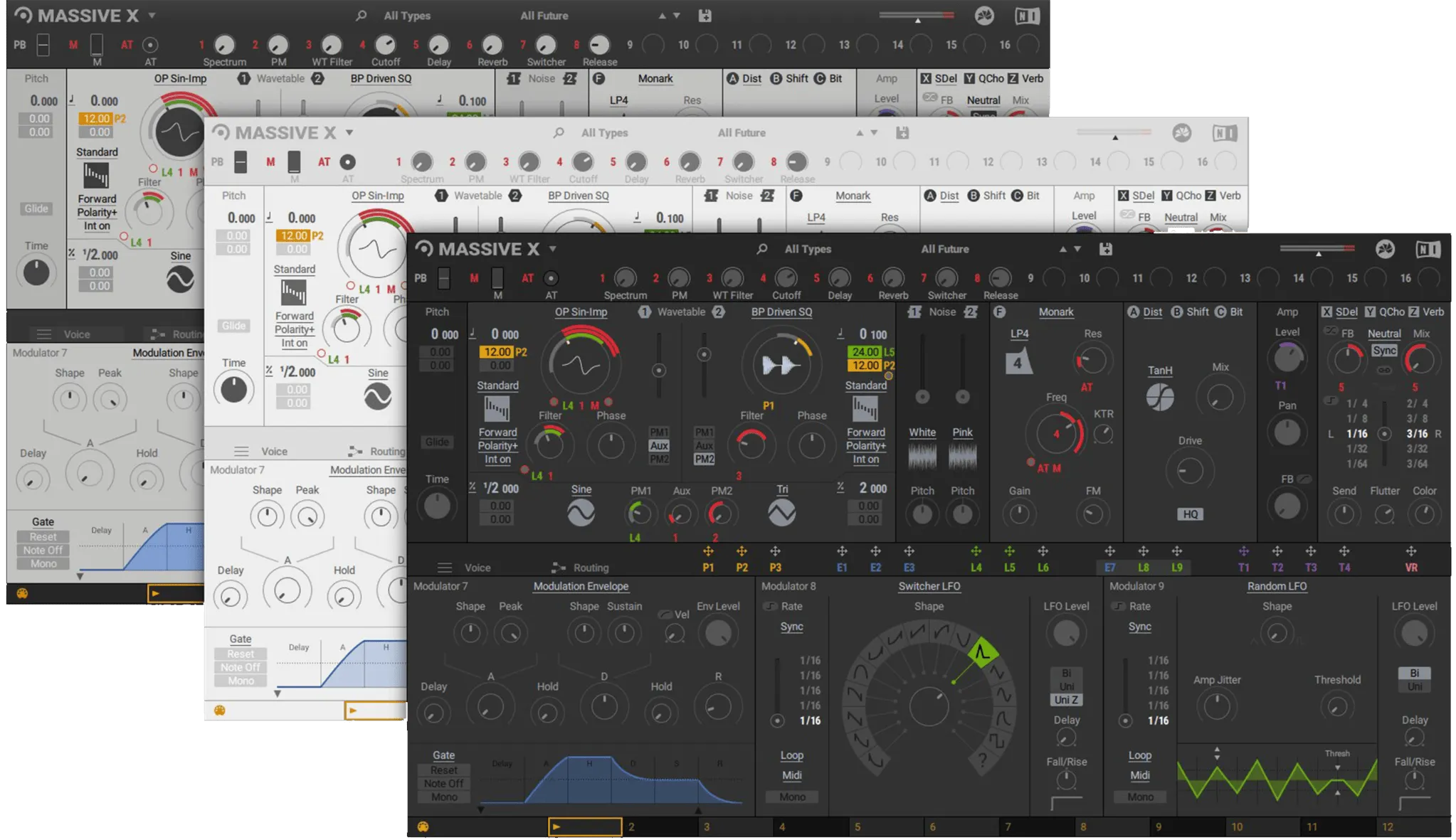1456x840 pixels.
Task: Select the next preset arrow in front window
Action: [1077, 249]
